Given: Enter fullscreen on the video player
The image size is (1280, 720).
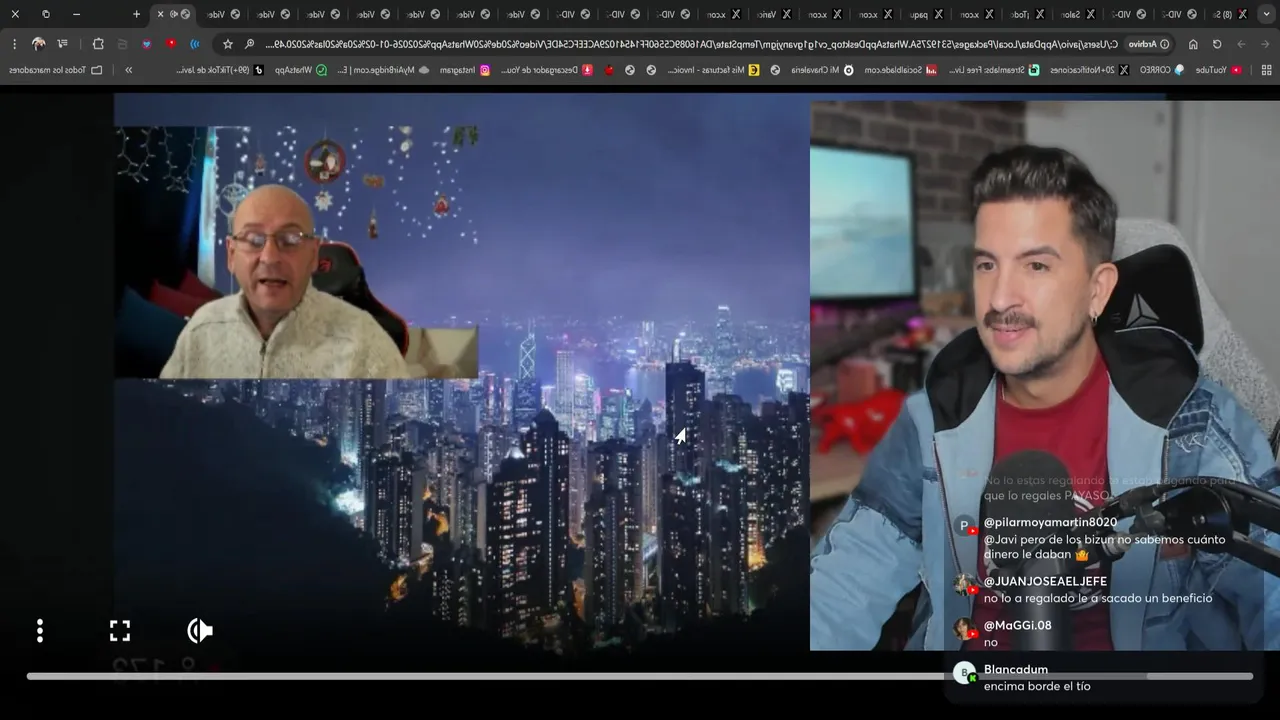Looking at the screenshot, I should 120,630.
